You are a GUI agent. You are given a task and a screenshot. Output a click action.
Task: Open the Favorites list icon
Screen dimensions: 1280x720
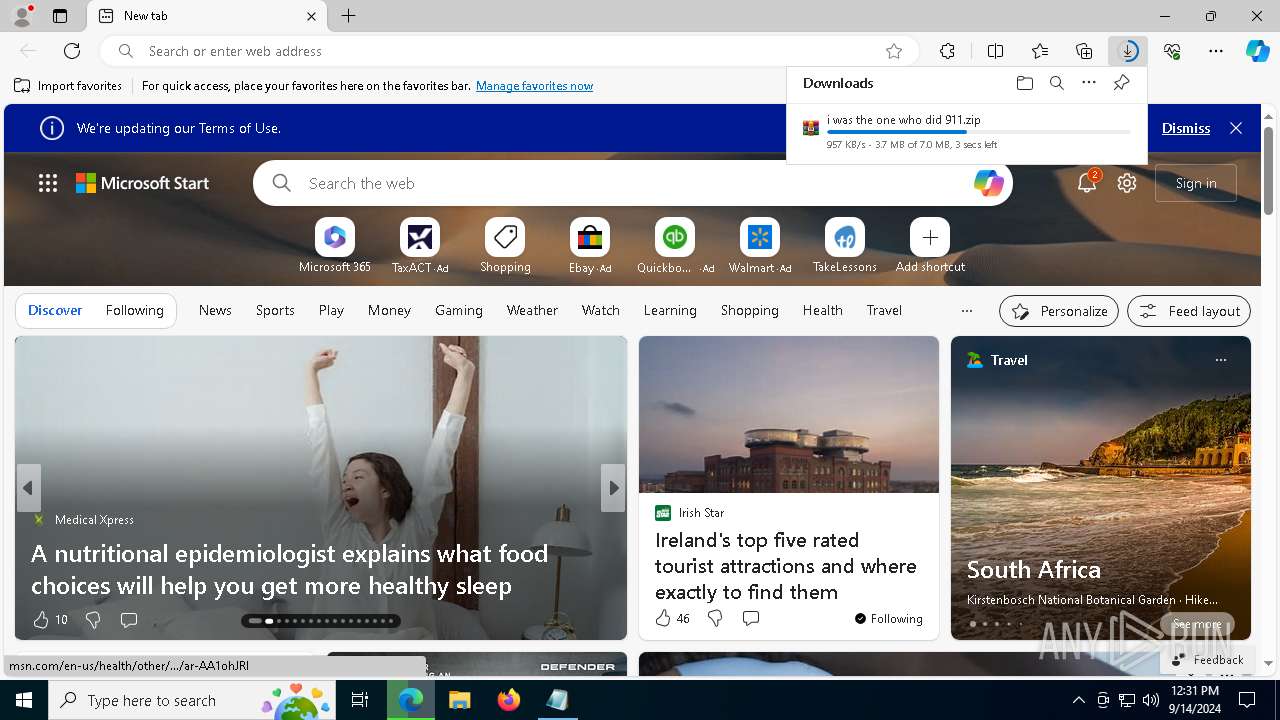tap(1040, 51)
